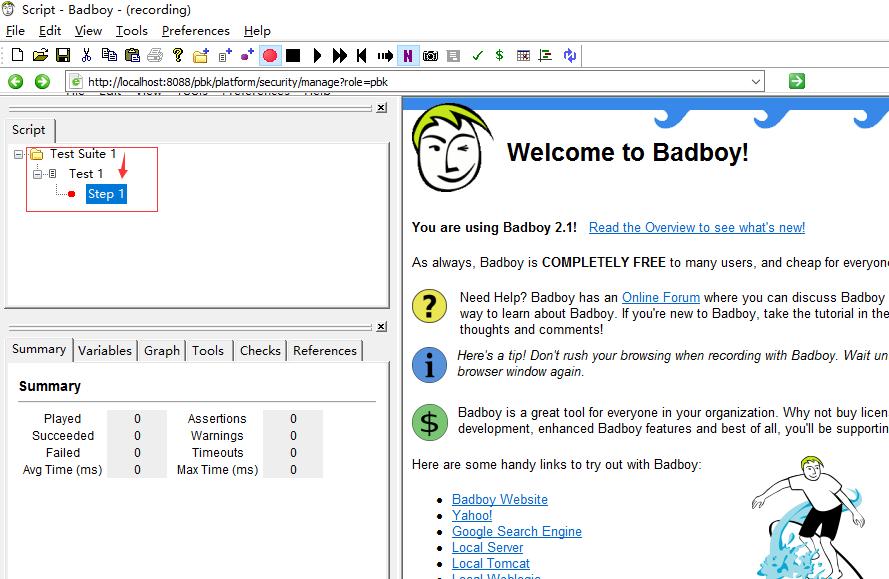The image size is (889, 579).
Task: Click the green browser Back arrow
Action: (x=16, y=82)
